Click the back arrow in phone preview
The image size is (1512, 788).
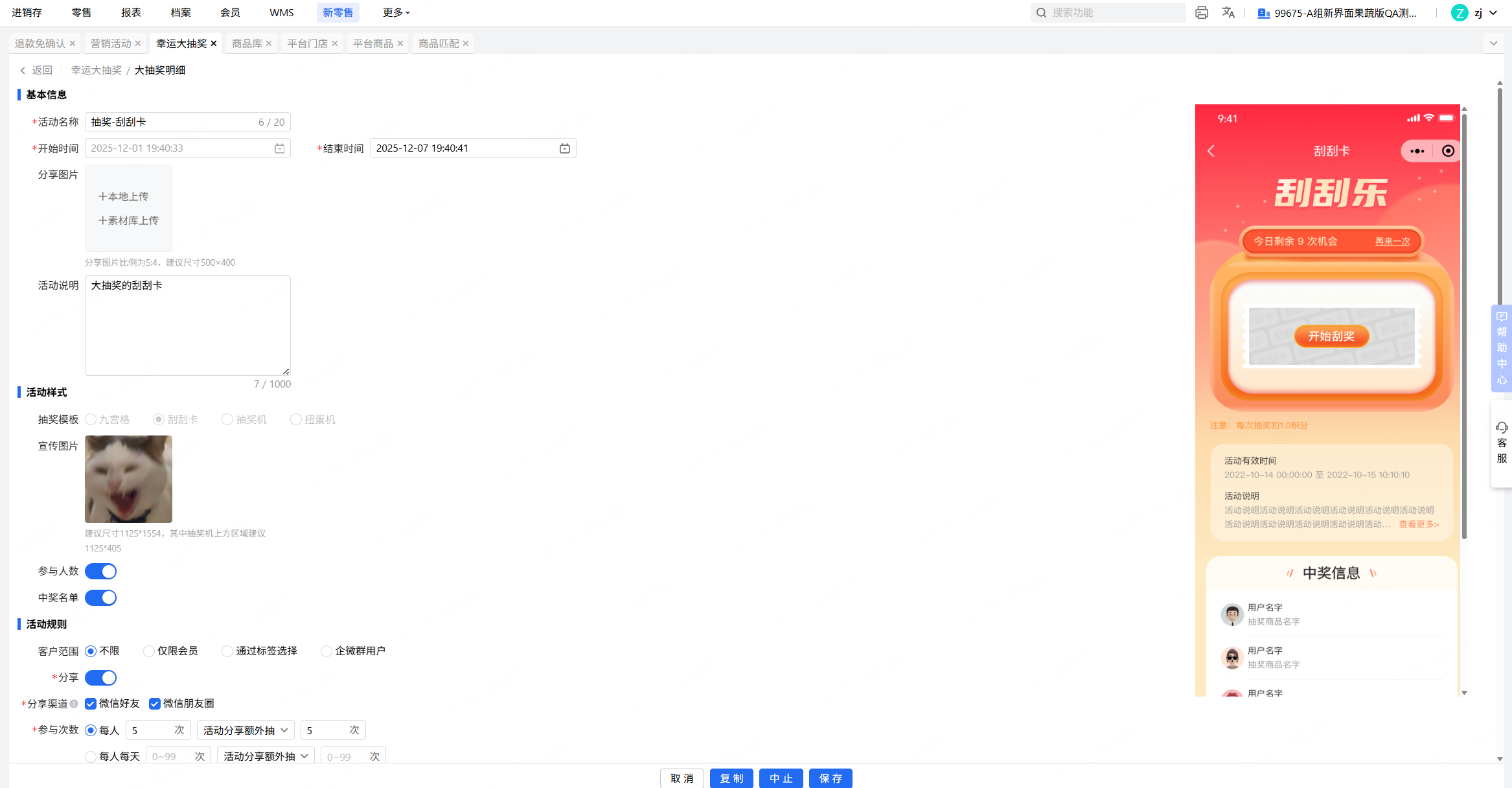click(x=1211, y=151)
